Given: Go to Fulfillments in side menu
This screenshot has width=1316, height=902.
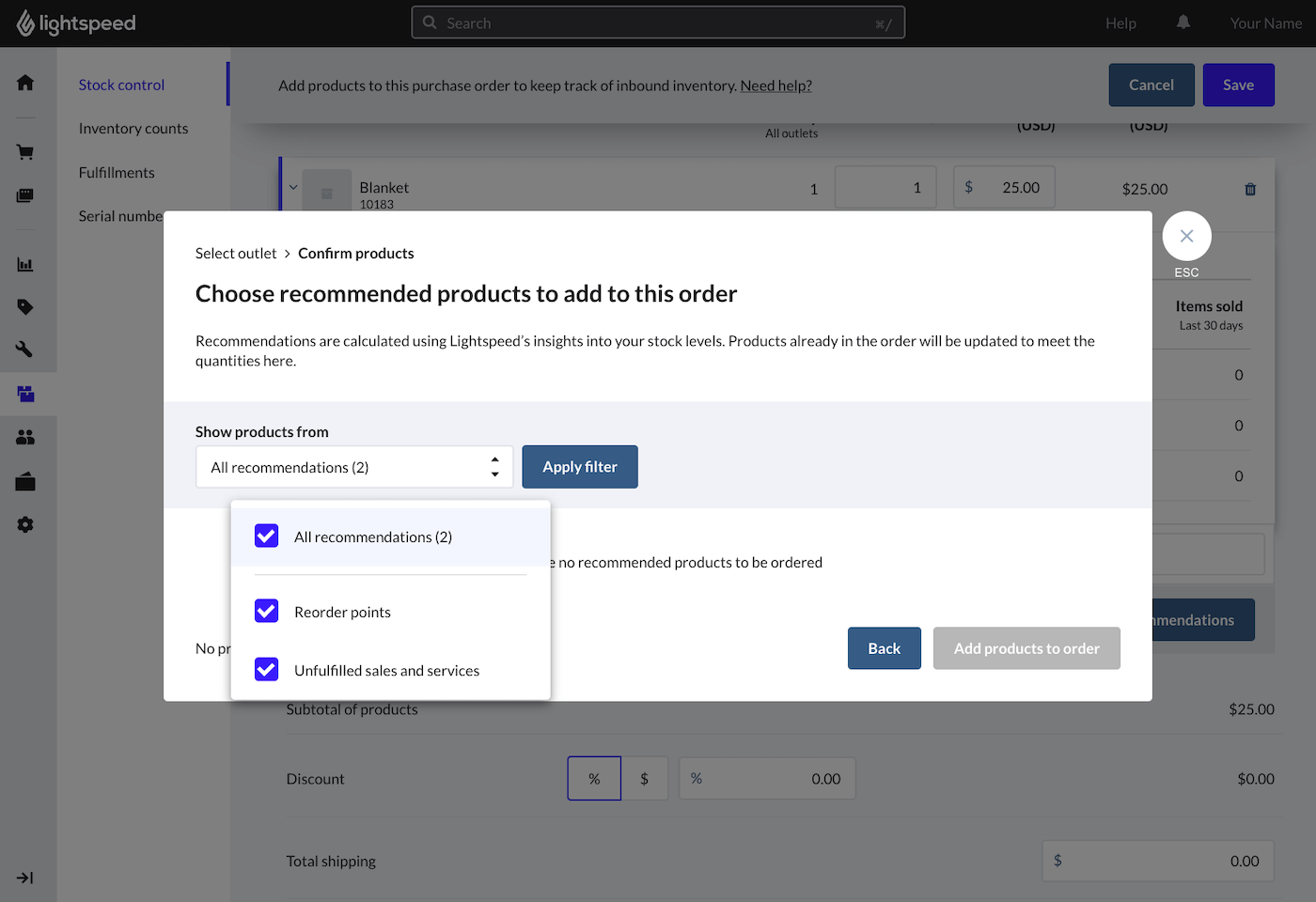Looking at the screenshot, I should tap(117, 173).
